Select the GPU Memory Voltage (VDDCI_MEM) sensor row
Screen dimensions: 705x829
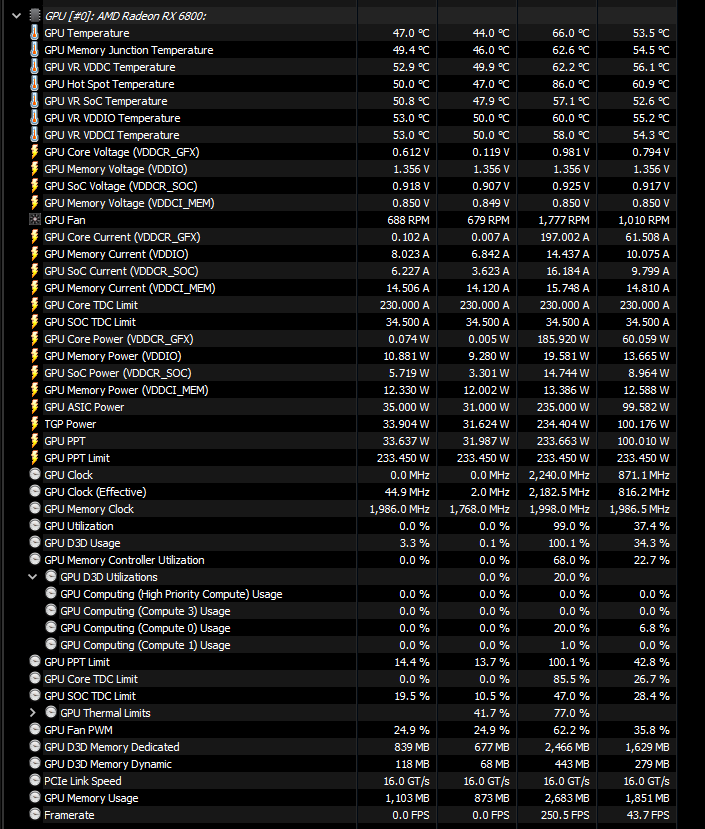[x=352, y=203]
